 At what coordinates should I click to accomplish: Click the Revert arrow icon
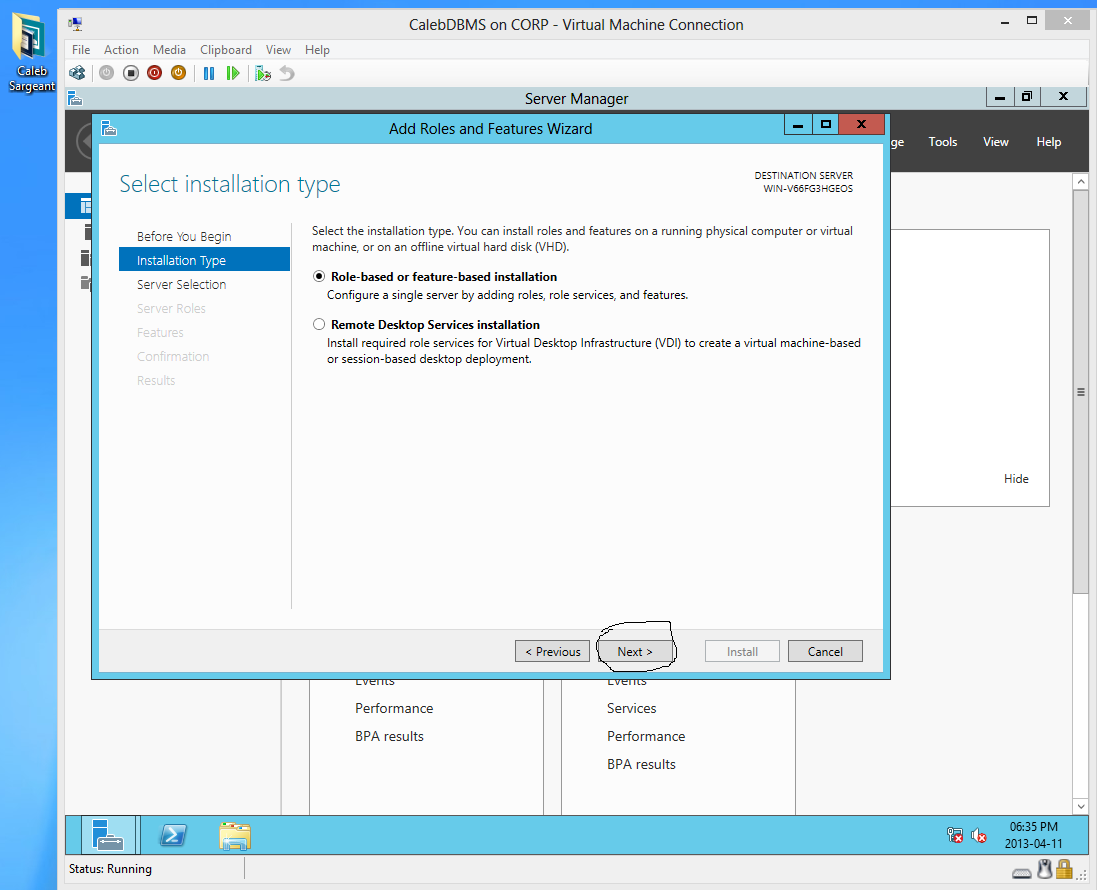point(287,73)
